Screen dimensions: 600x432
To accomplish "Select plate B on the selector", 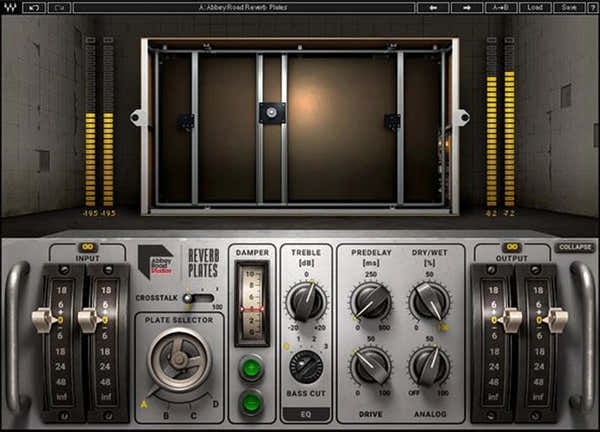I will [x=166, y=416].
